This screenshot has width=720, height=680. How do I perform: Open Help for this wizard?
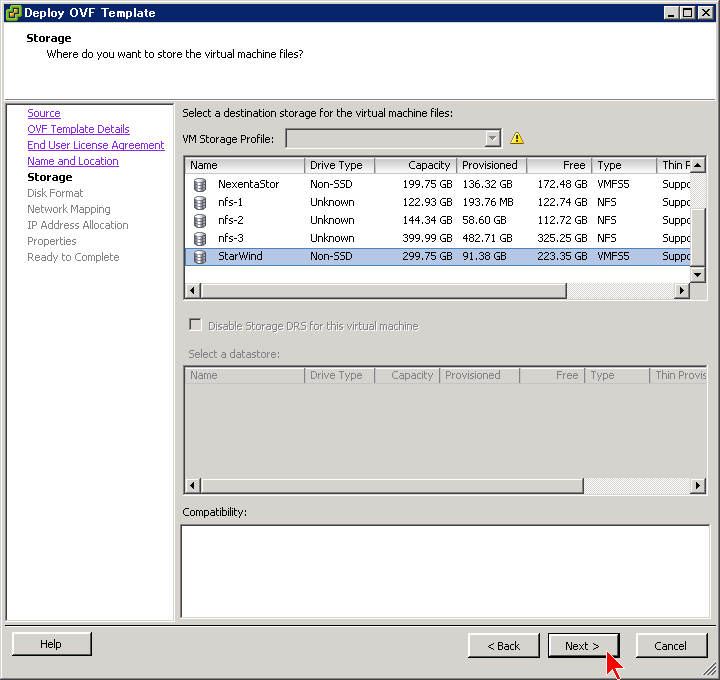click(x=51, y=644)
